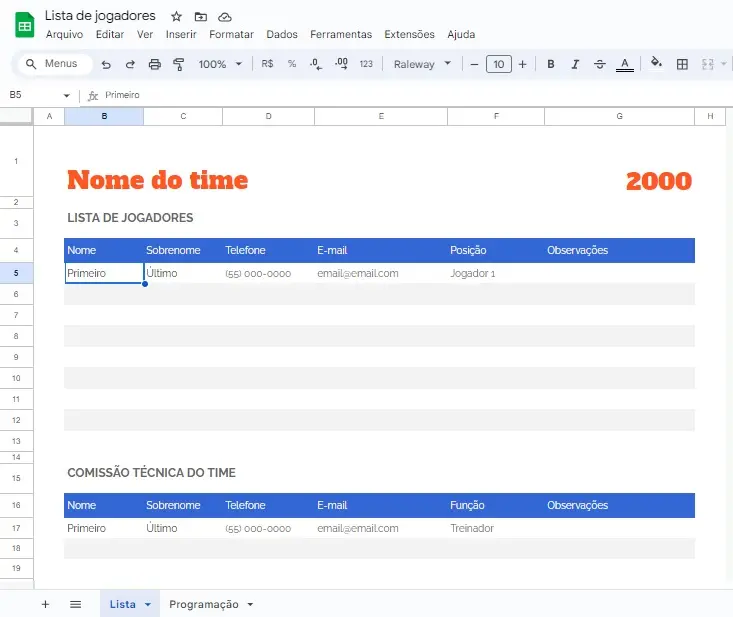The width and height of the screenshot is (733, 617).
Task: Switch to the Lista sheet tab
Action: 122,604
